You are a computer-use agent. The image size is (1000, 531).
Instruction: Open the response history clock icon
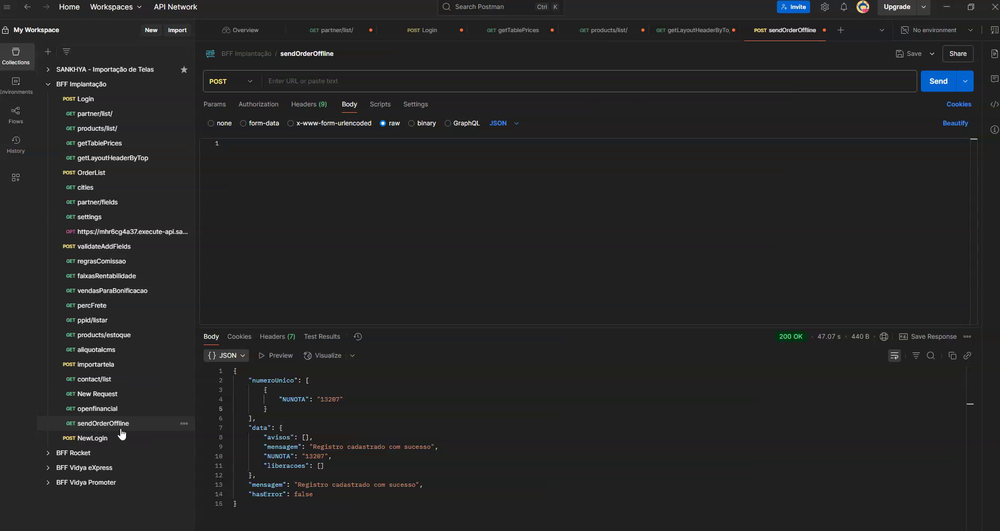point(358,337)
